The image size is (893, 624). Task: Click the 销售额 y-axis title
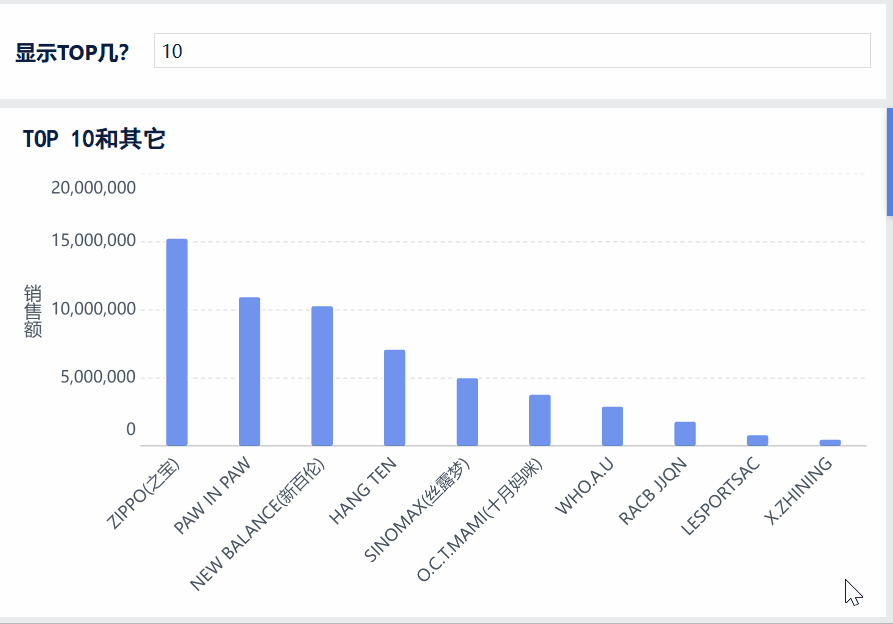[32, 311]
